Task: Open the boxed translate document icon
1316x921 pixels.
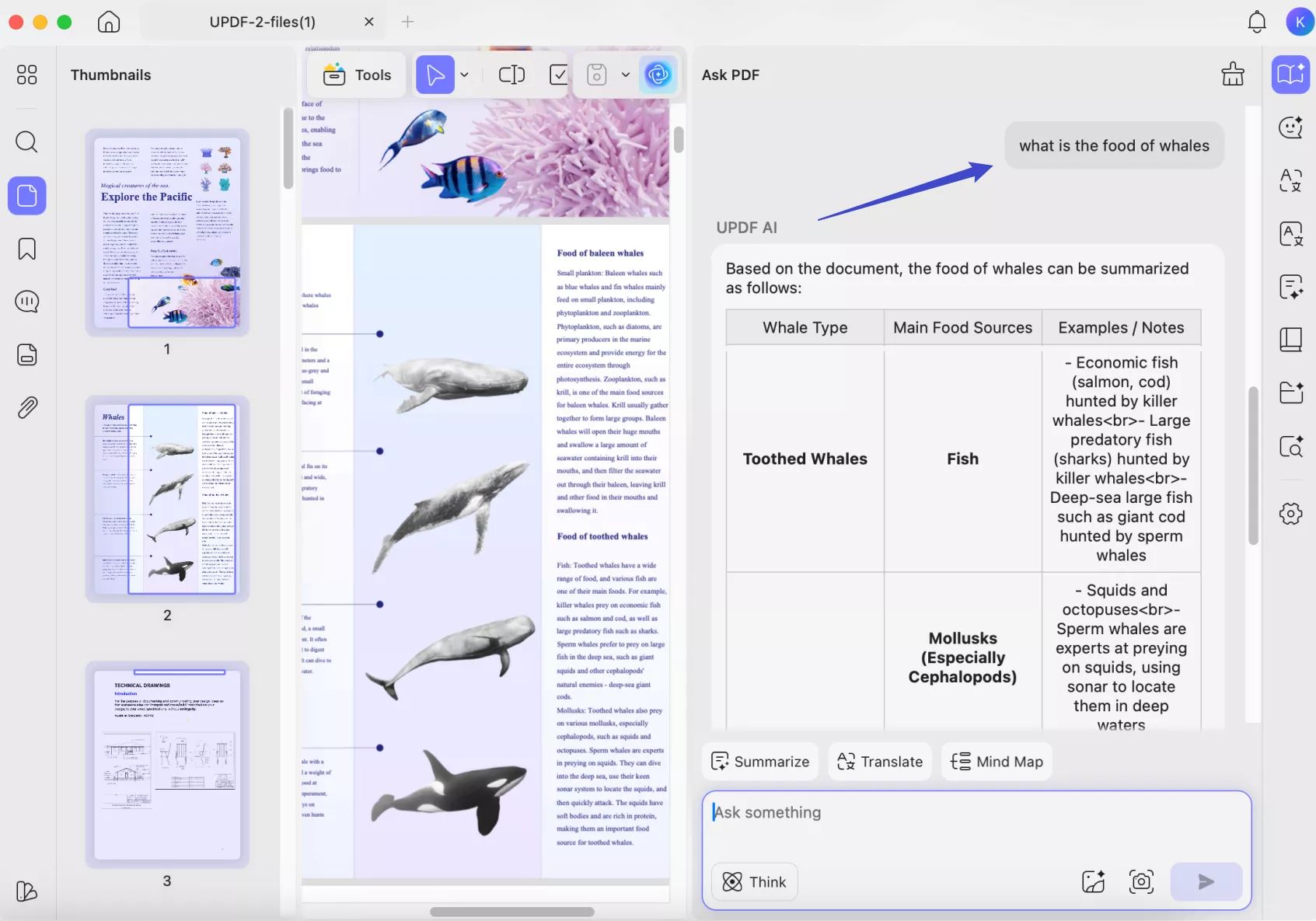Action: 1290,233
